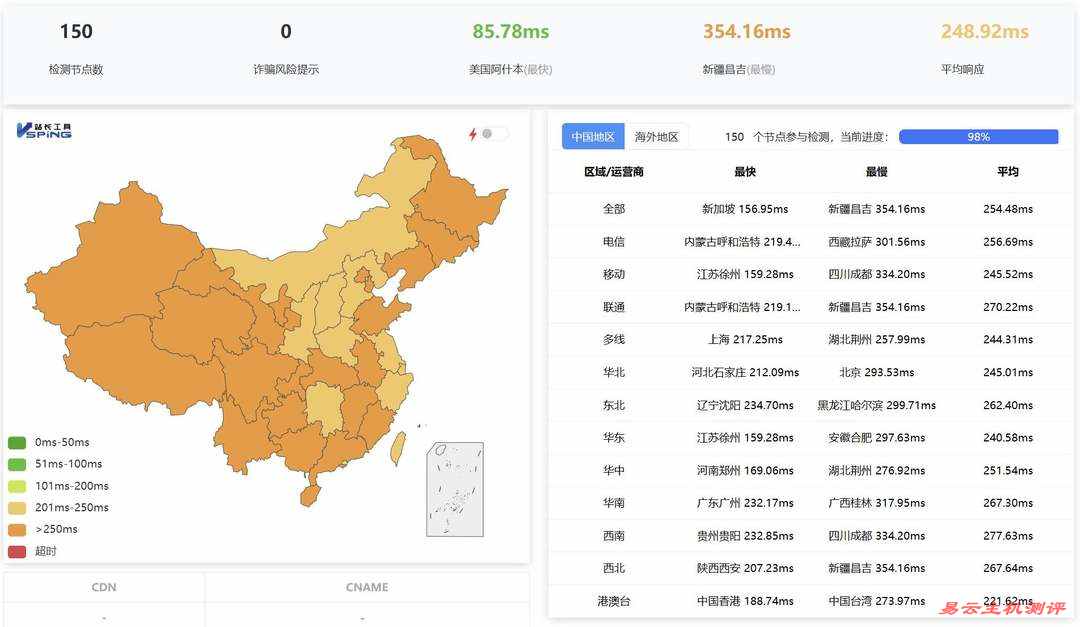Click the SPING webmaster tools logo
The image size is (1080, 627).
click(x=44, y=130)
